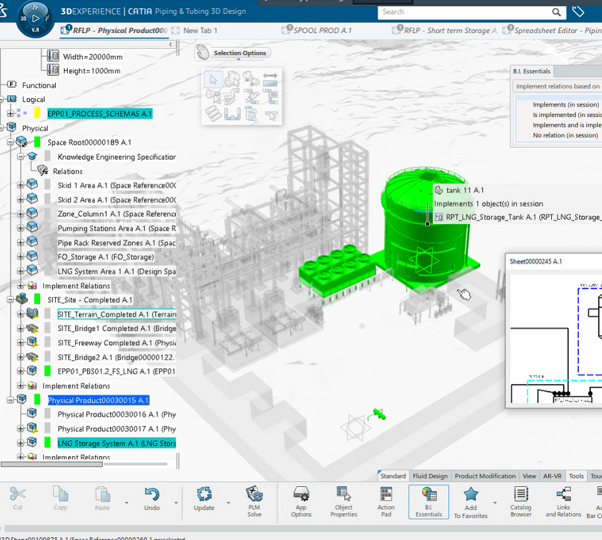Click inside the Search input field
Screen dimensions: 602x540
tap(464, 12)
